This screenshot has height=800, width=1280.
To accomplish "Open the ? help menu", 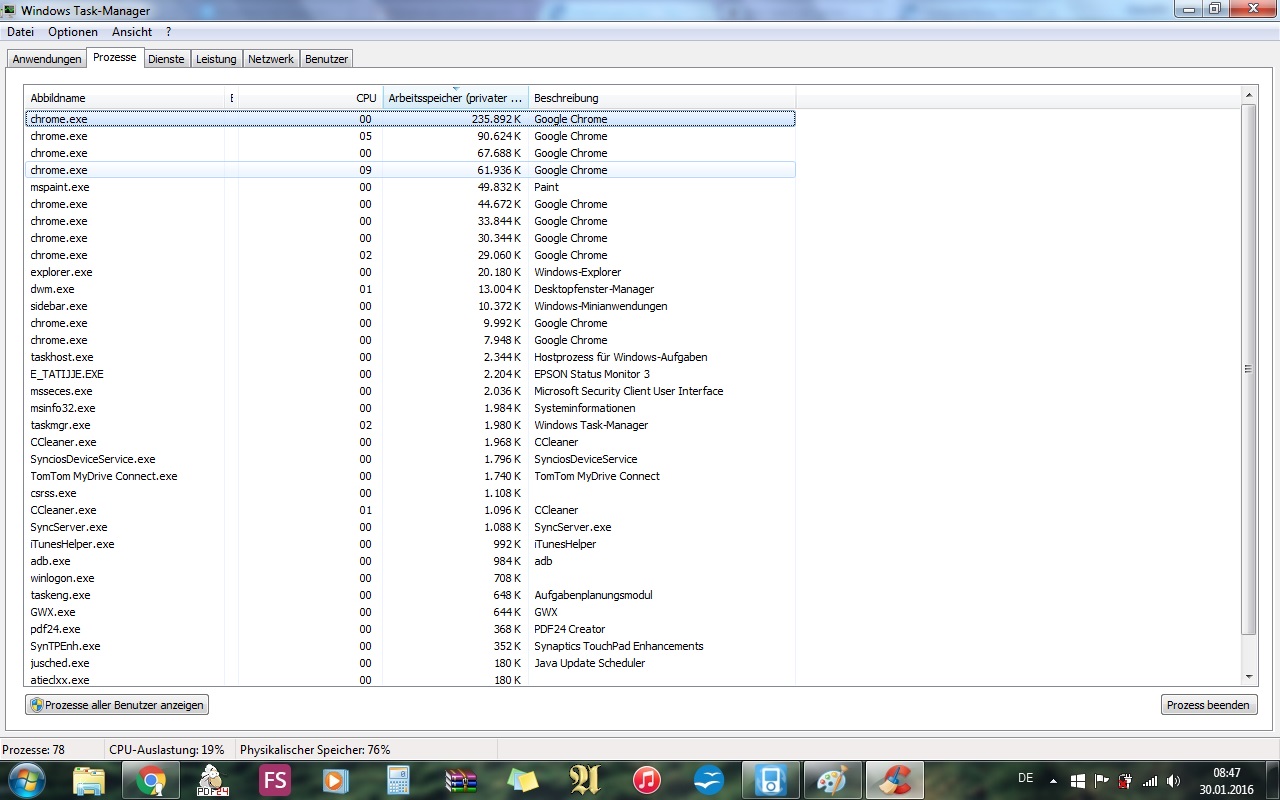I will point(169,32).
